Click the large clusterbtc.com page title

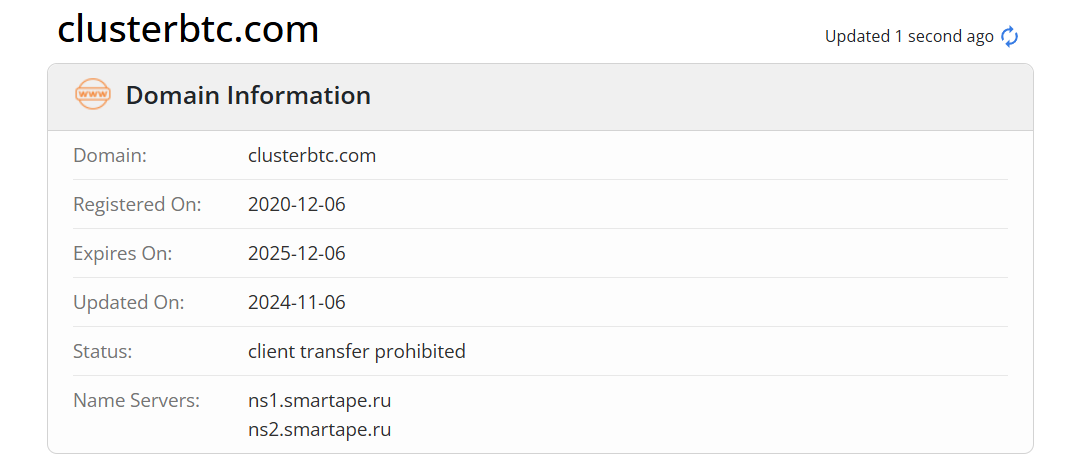(188, 29)
